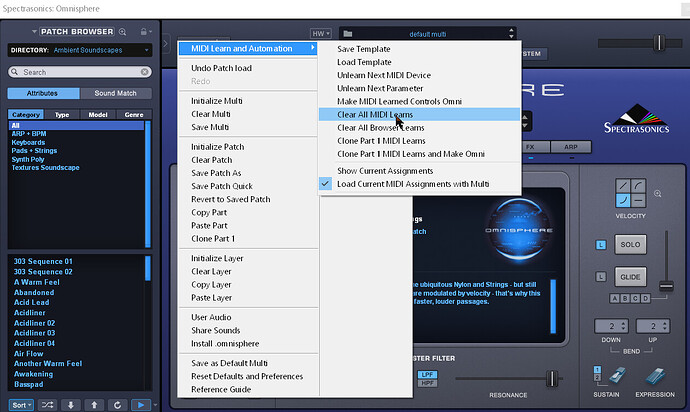Image resolution: width=690 pixels, height=412 pixels.
Task: Click the Omnisphere globe patch image
Action: coord(519,230)
